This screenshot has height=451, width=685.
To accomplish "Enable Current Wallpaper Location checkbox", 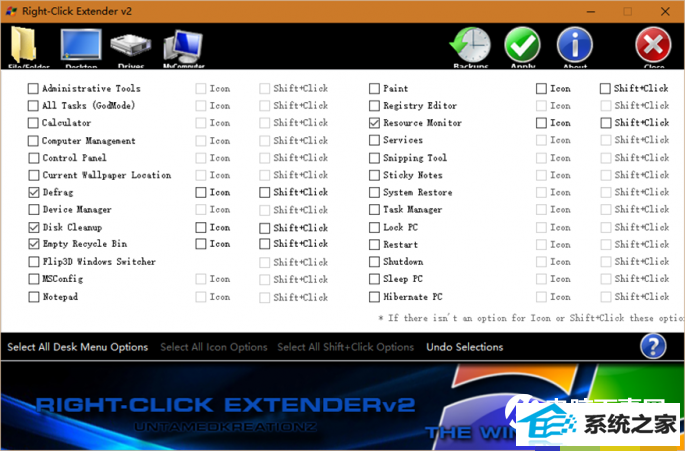I will point(34,175).
